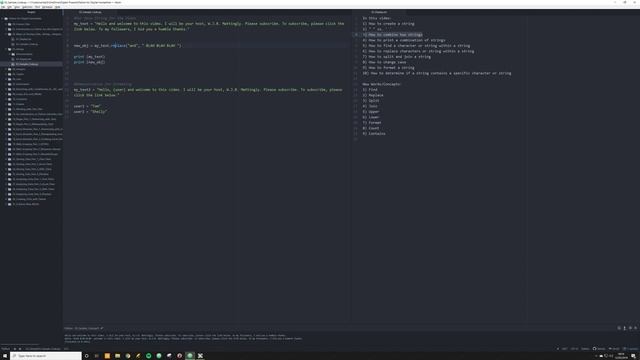Click the "2) Replace" line
Image resolution: width=640 pixels, height=360 pixels.
click(x=373, y=95)
